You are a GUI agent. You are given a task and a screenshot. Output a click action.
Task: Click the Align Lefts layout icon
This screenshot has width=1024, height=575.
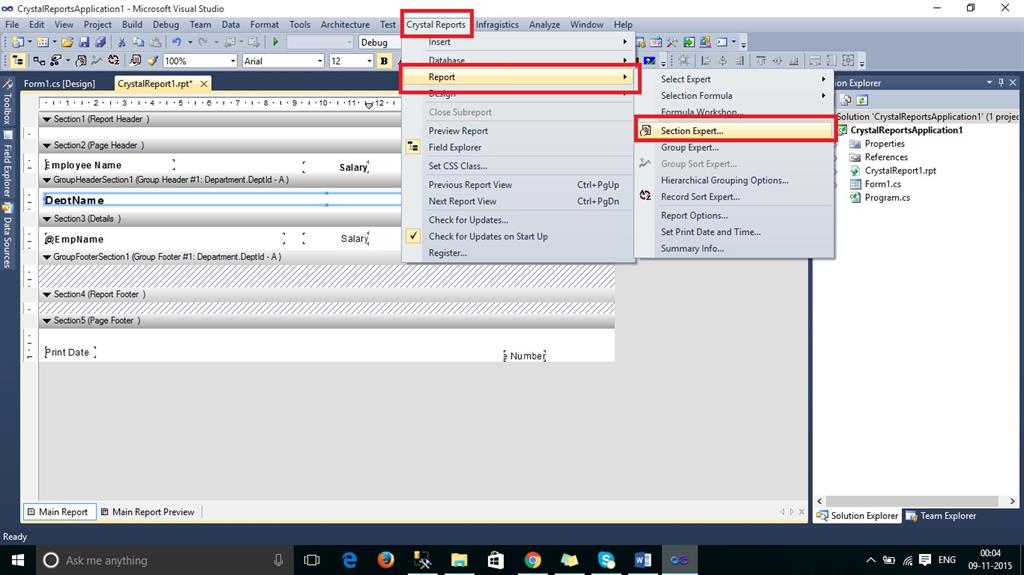click(x=706, y=61)
